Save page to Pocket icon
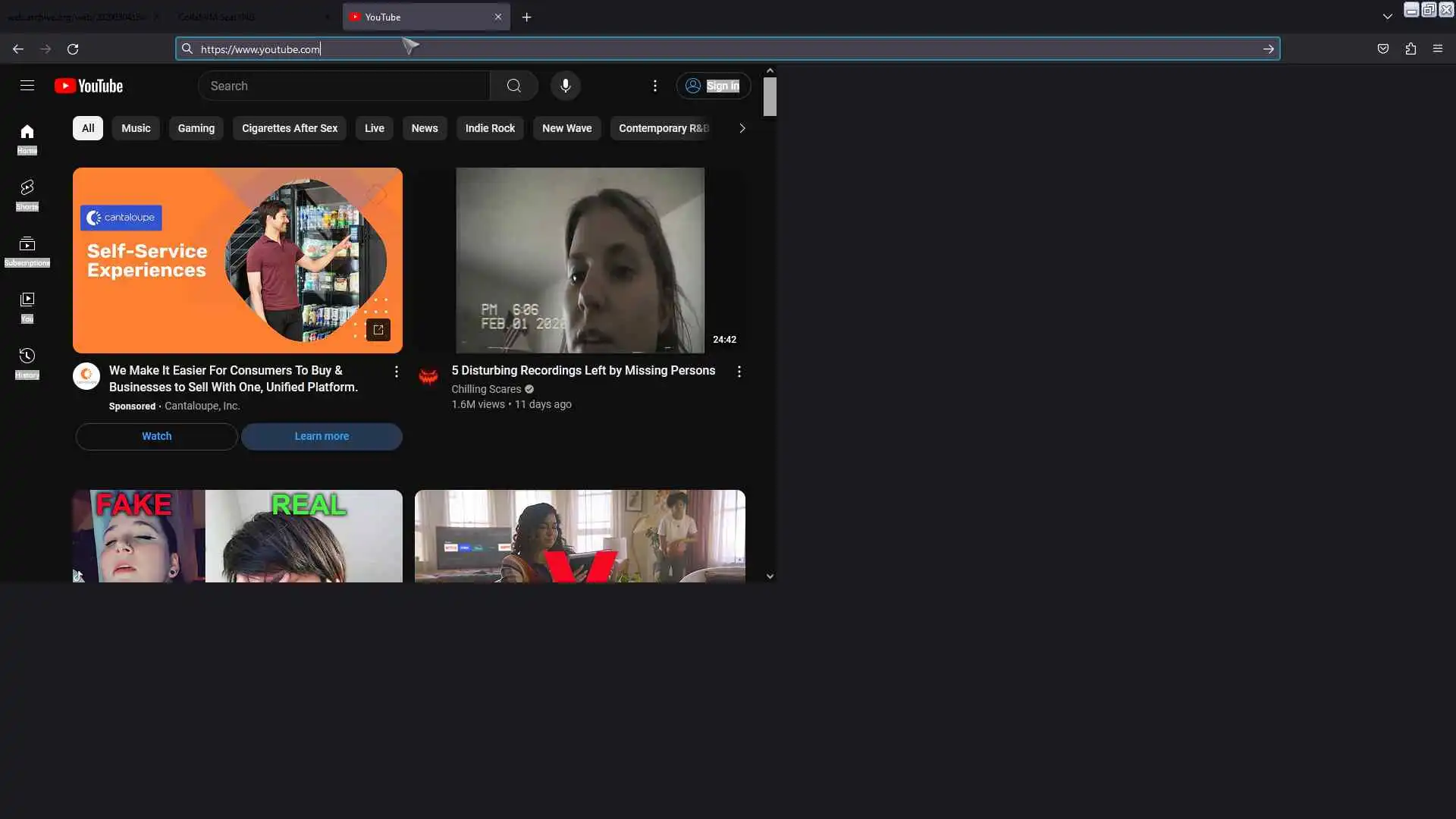This screenshot has width=1456, height=819. [x=1383, y=49]
